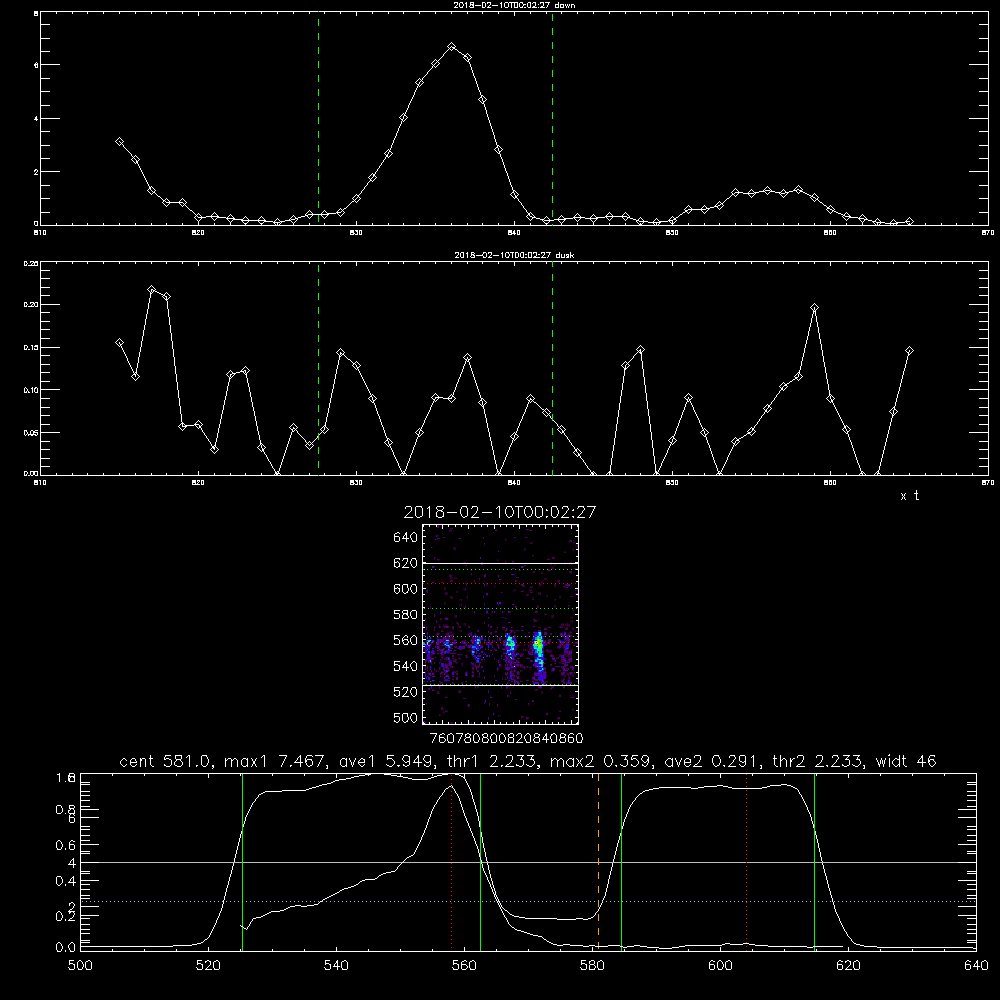
Task: Click spectrogram y-axis label 560
Action: point(405,640)
